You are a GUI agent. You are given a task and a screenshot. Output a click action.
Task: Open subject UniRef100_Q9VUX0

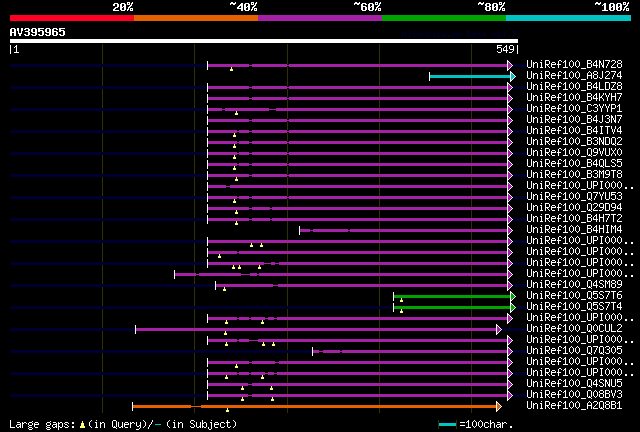574,153
